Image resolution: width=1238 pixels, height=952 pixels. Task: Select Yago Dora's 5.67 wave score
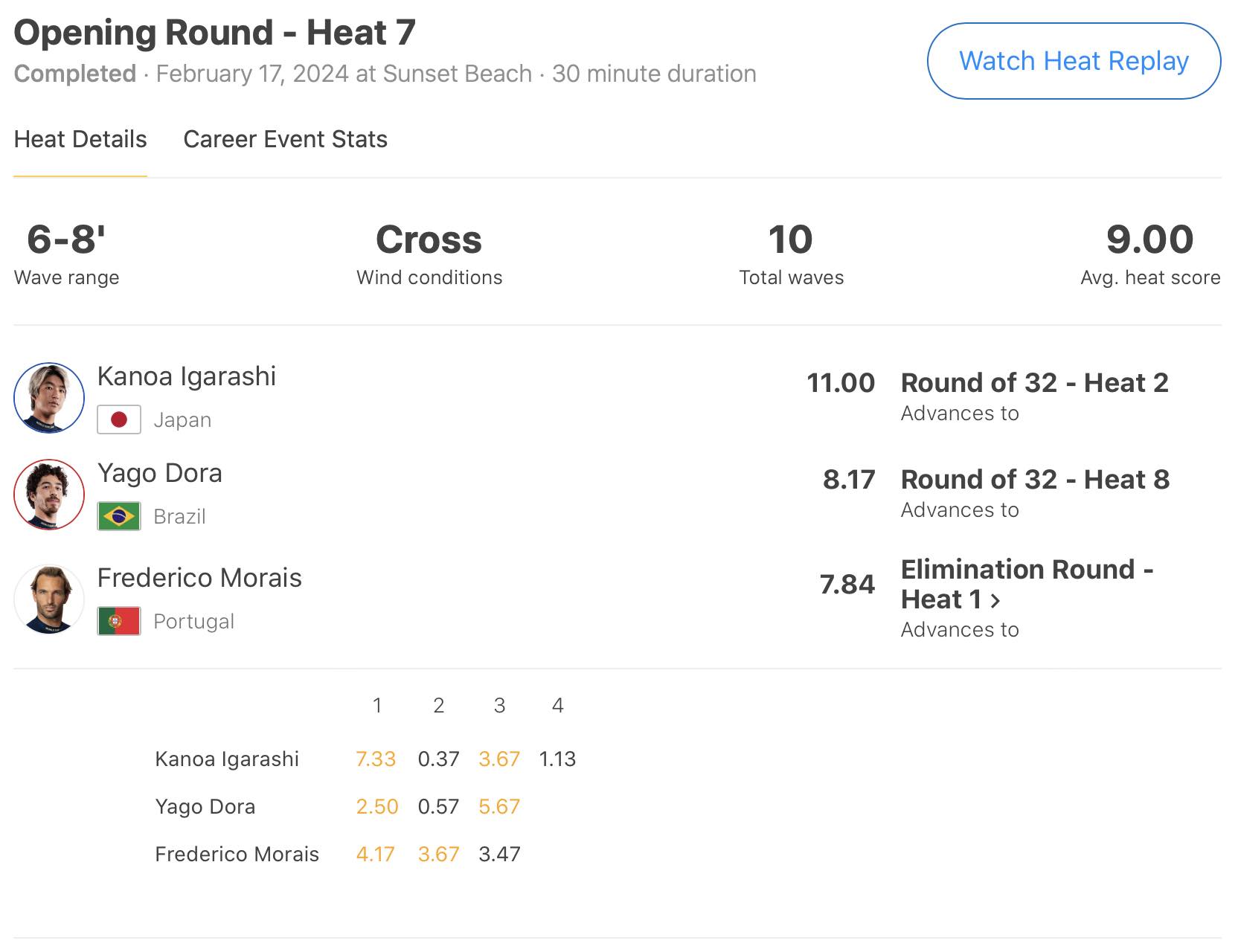[x=499, y=807]
